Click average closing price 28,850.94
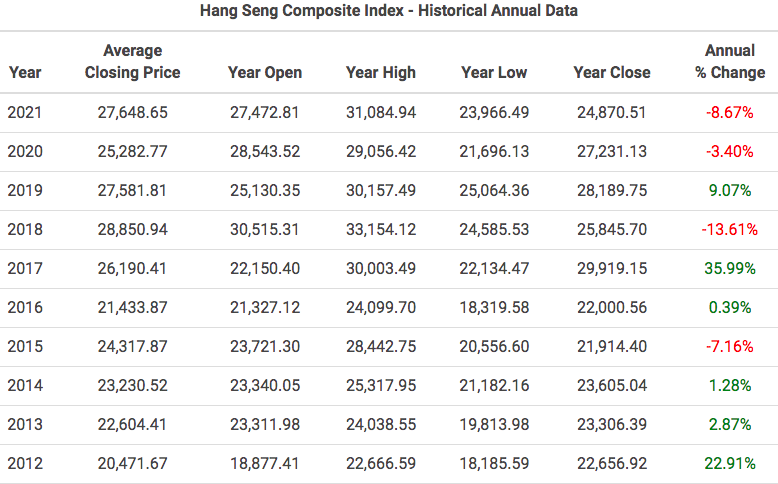Image resolution: width=778 pixels, height=484 pixels. click(132, 229)
